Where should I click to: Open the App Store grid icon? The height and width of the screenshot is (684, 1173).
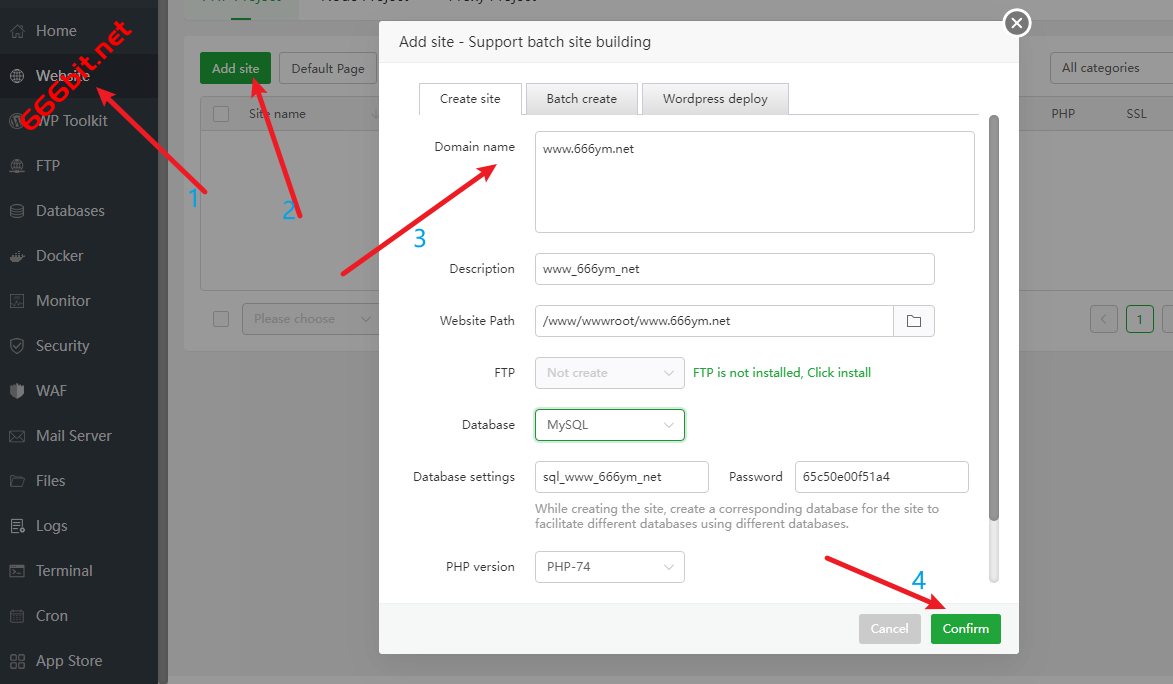17,661
